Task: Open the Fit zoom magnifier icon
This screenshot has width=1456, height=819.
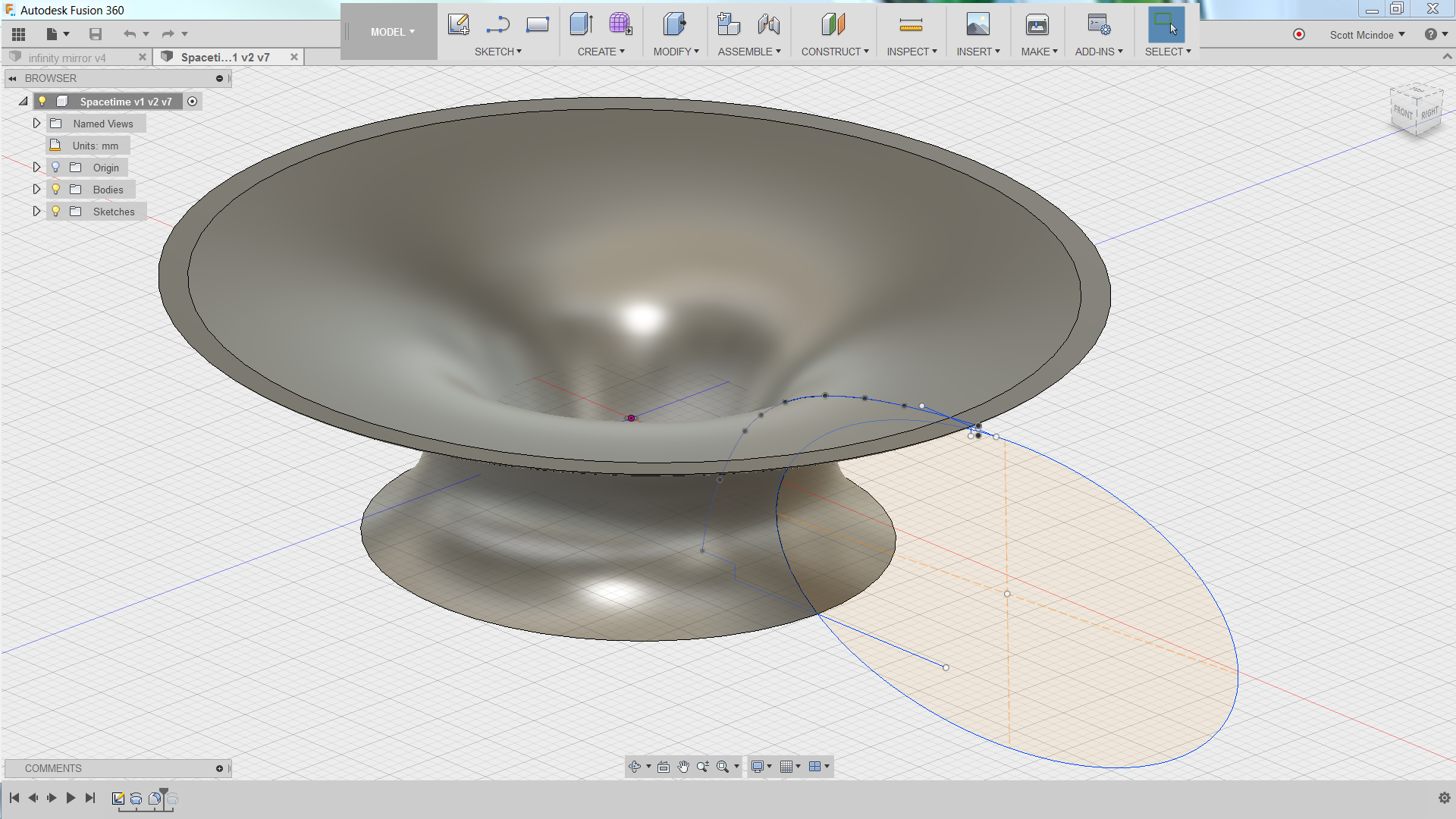Action: point(723,767)
